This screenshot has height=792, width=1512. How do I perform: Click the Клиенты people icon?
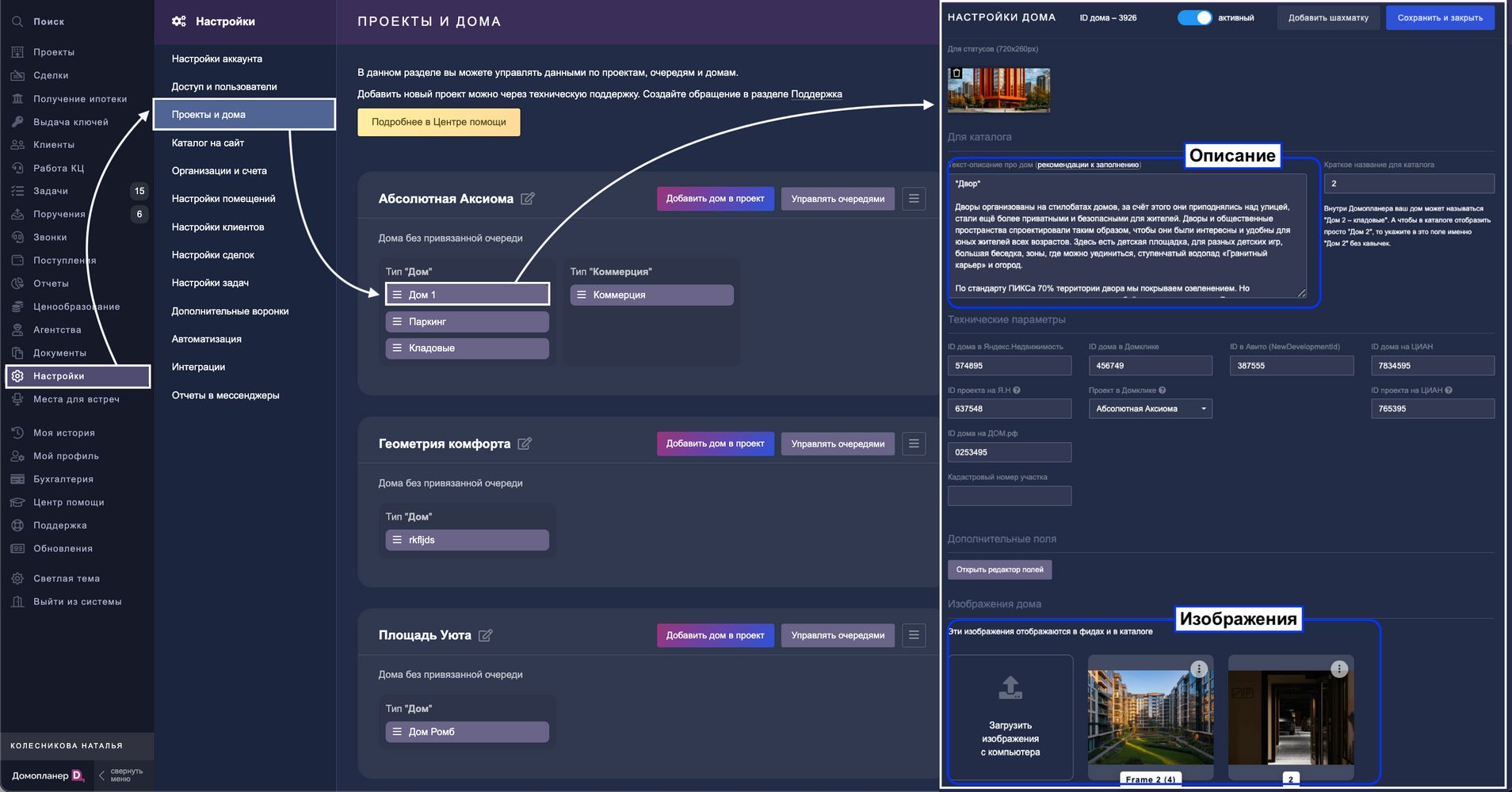pyautogui.click(x=17, y=145)
